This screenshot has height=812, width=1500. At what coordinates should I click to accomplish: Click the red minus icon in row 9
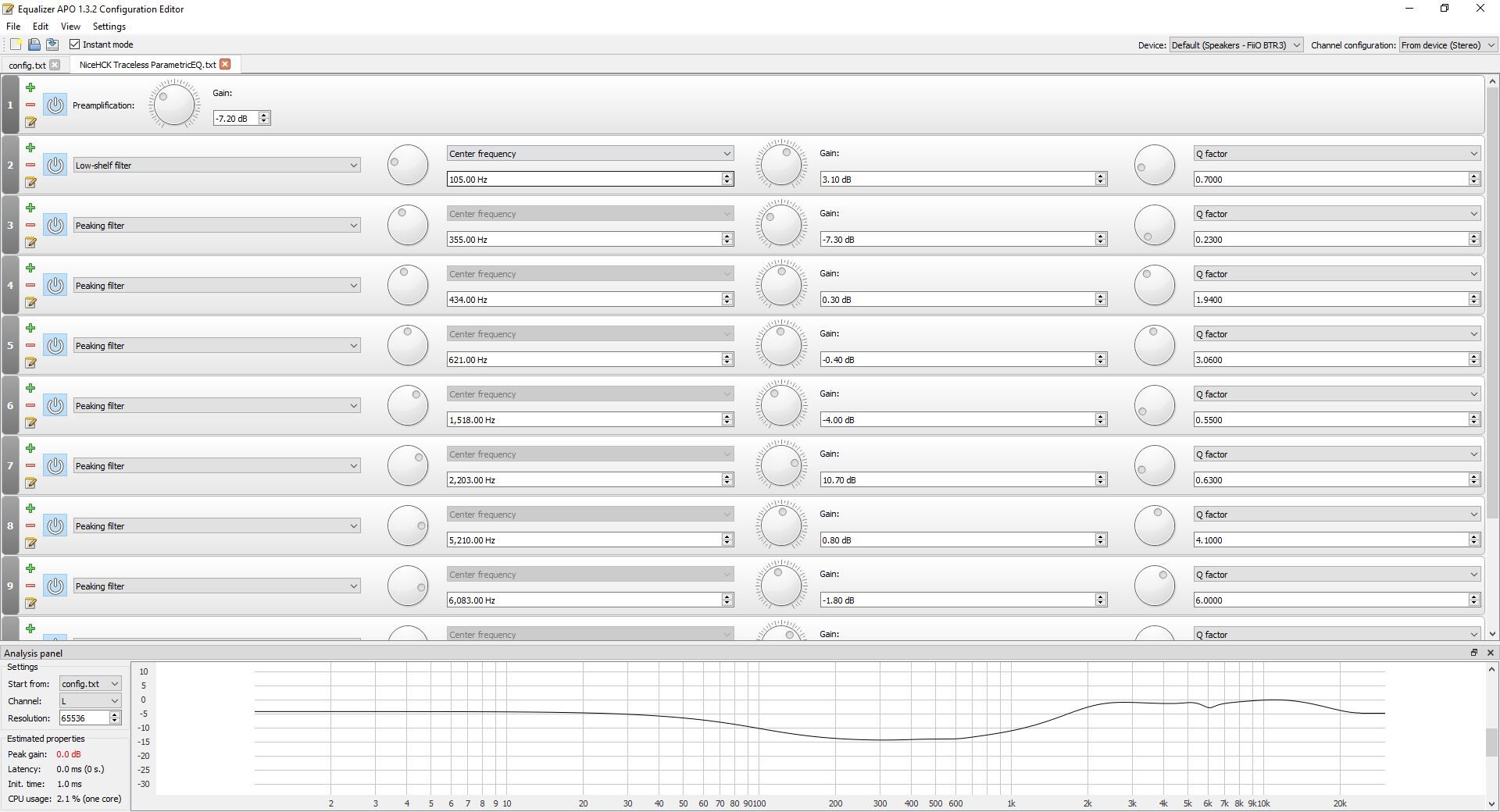[30, 586]
